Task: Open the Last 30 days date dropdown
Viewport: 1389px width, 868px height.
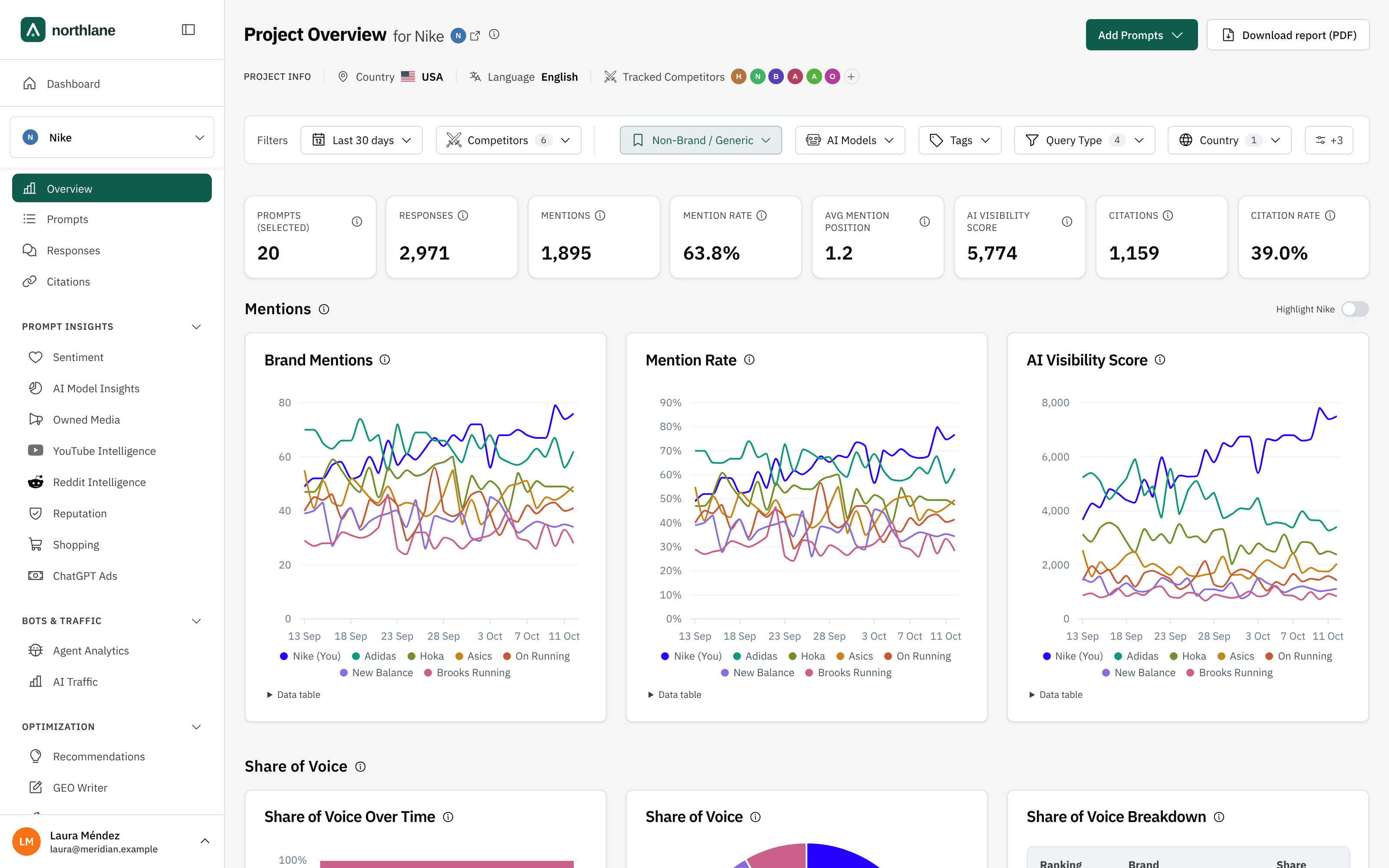Action: click(x=362, y=140)
